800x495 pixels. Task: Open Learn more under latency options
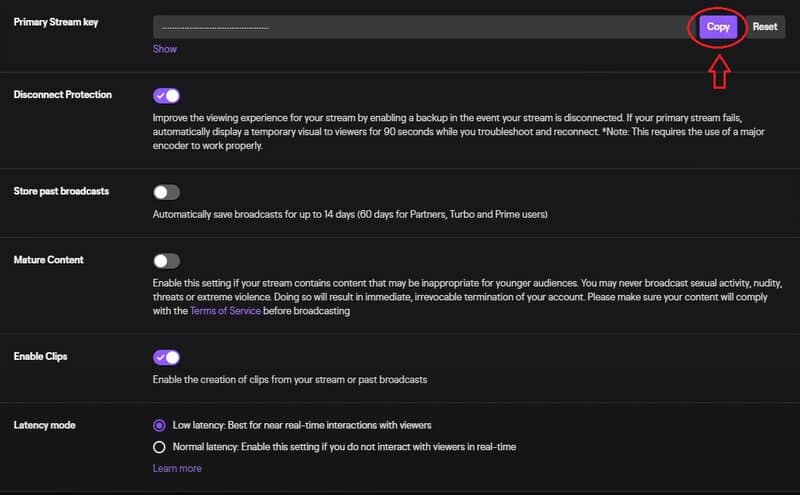coord(177,468)
